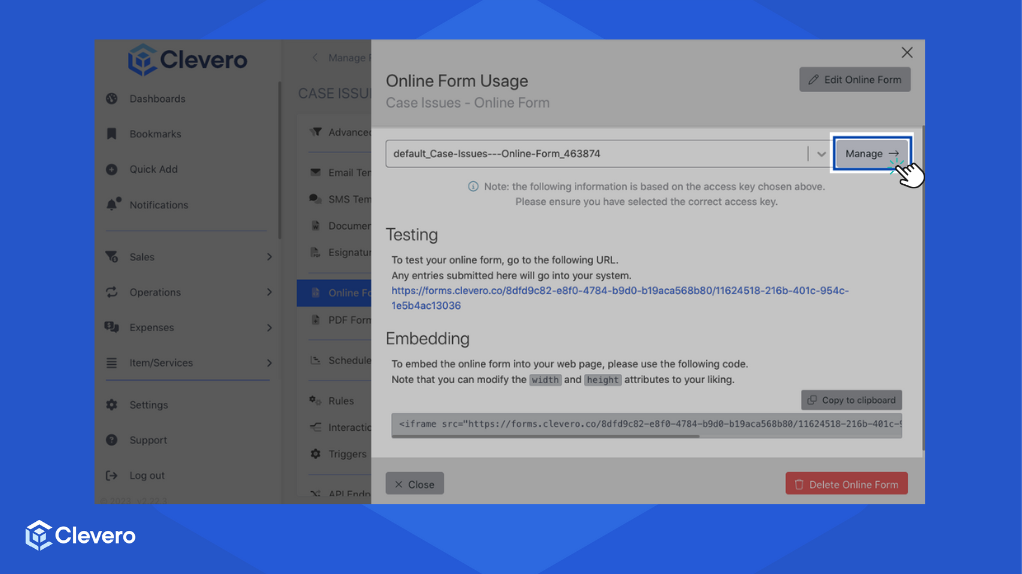Click the Item/Services list icon
Image resolution: width=1022 pixels, height=574 pixels.
pos(112,362)
